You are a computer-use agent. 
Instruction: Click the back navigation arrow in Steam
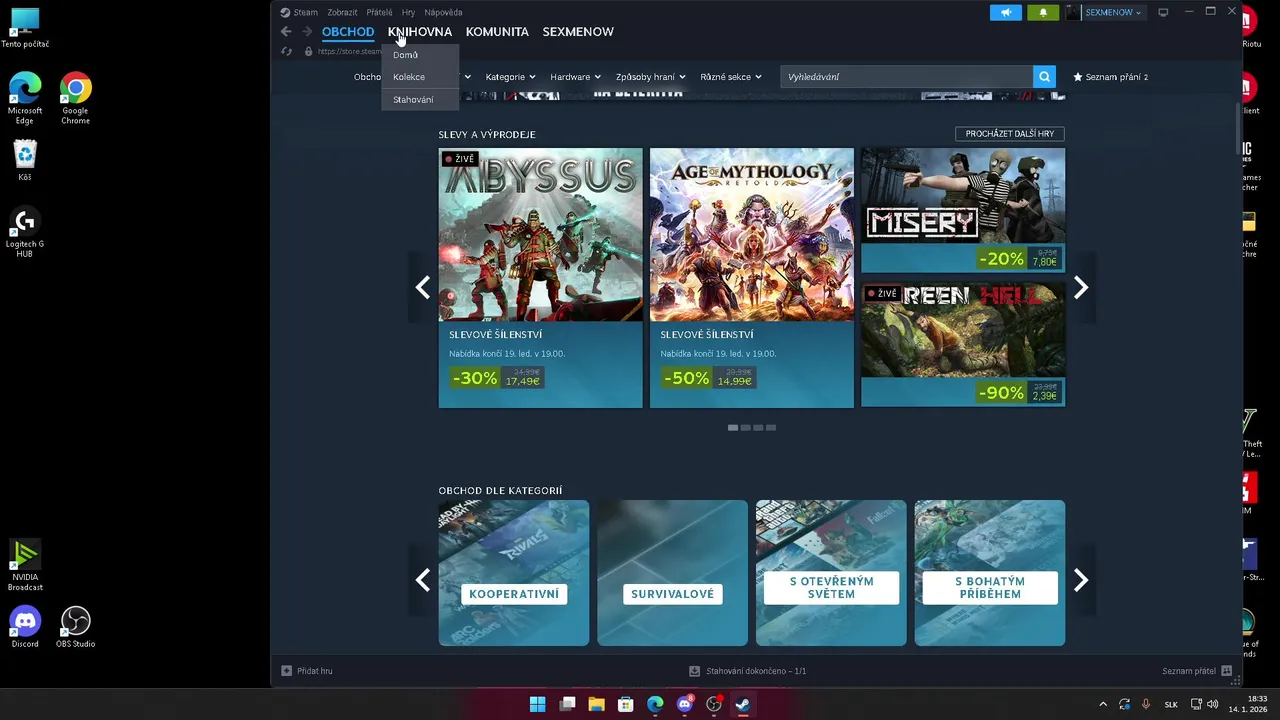[286, 32]
